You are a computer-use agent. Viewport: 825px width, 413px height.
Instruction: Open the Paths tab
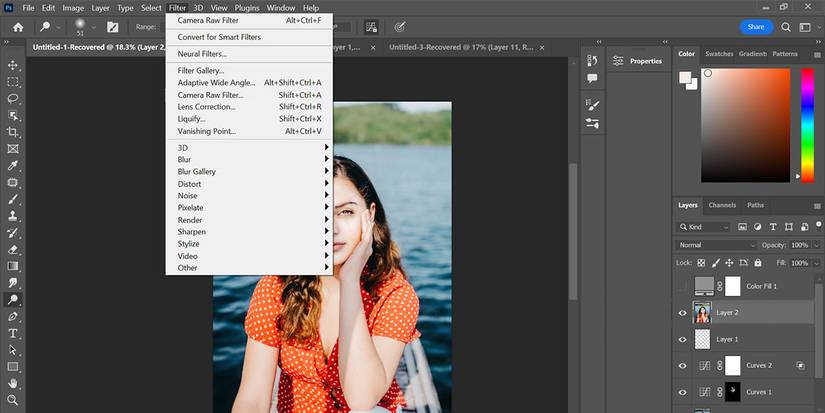[x=755, y=205]
